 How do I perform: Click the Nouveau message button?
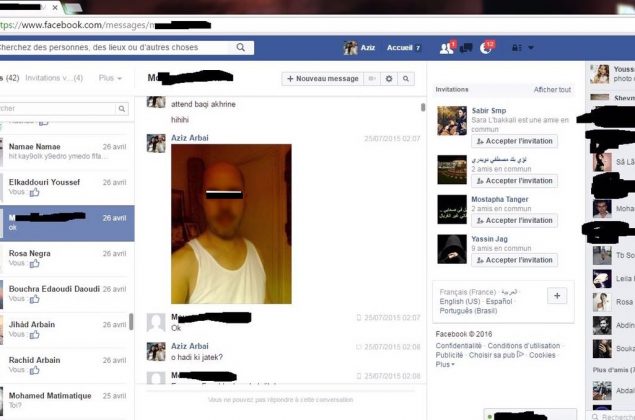[321, 78]
